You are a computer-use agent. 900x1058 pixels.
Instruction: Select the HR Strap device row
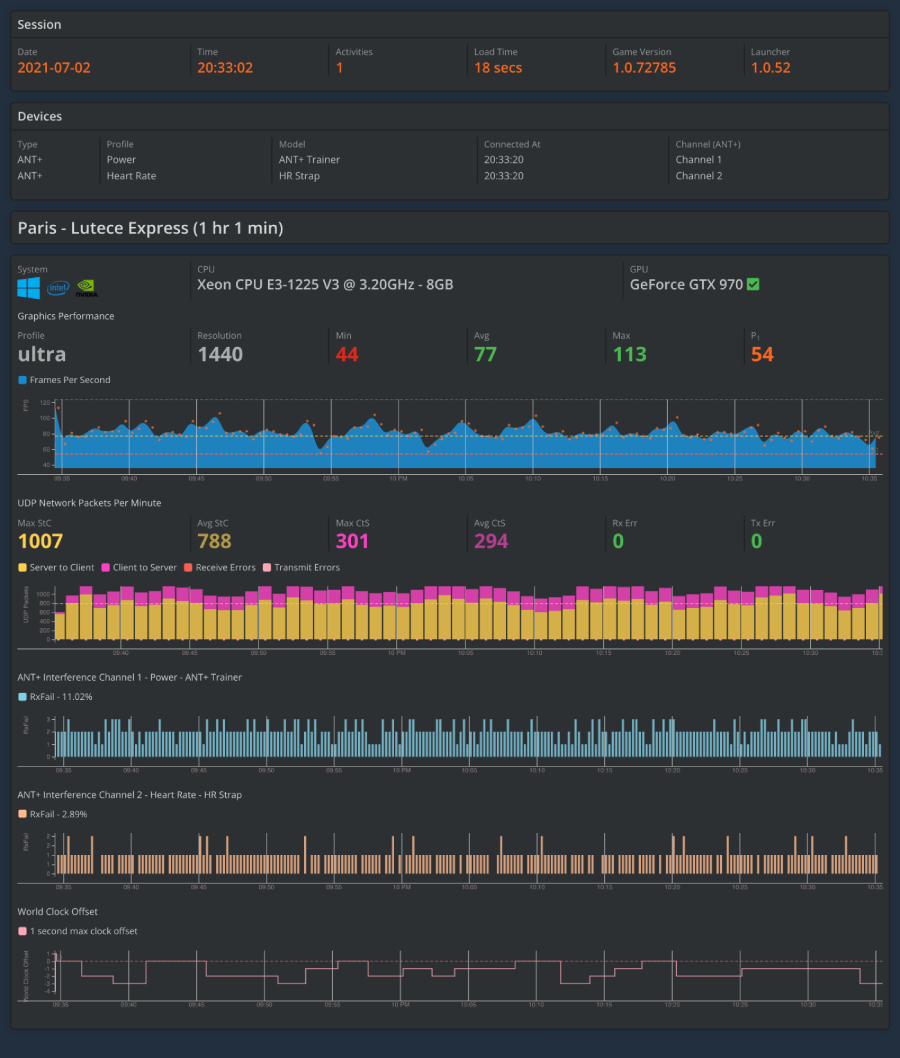(299, 176)
